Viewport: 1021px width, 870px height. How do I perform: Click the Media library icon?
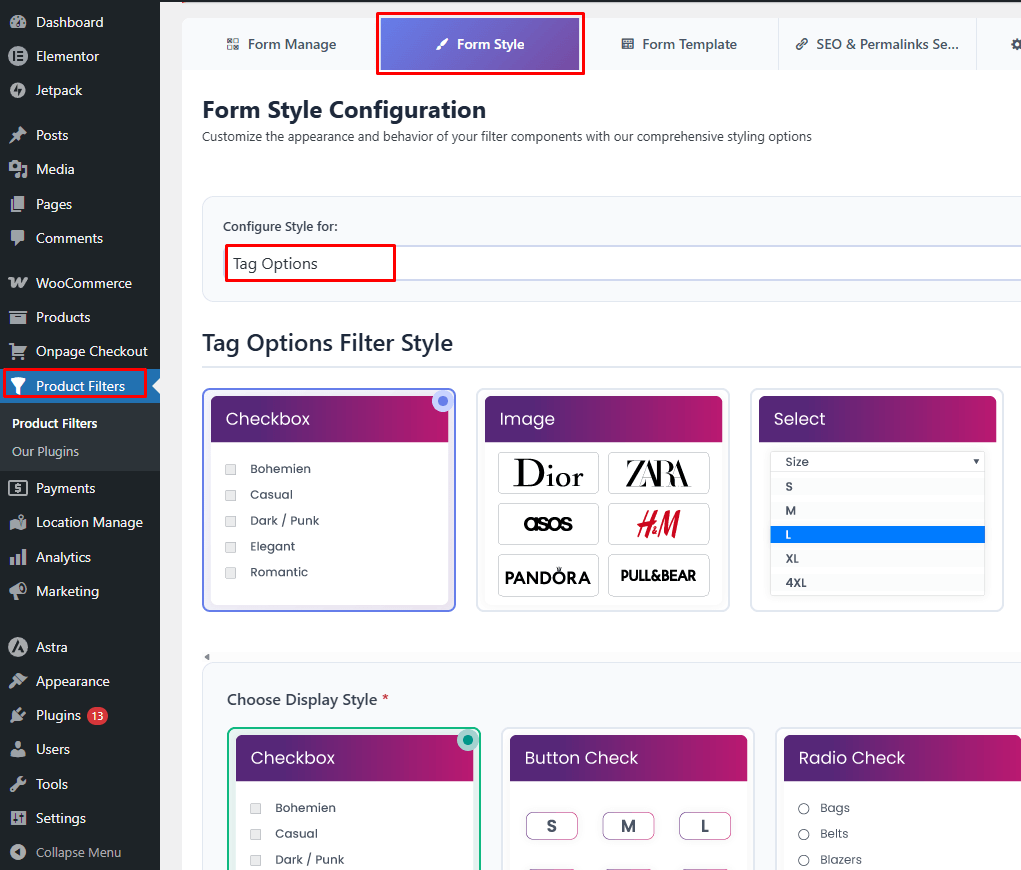[x=18, y=169]
